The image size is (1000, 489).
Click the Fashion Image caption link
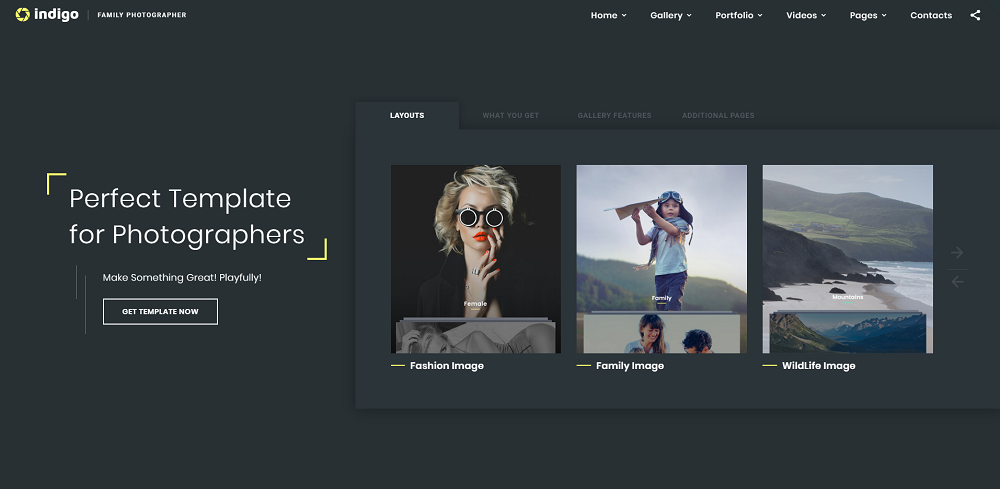point(446,366)
